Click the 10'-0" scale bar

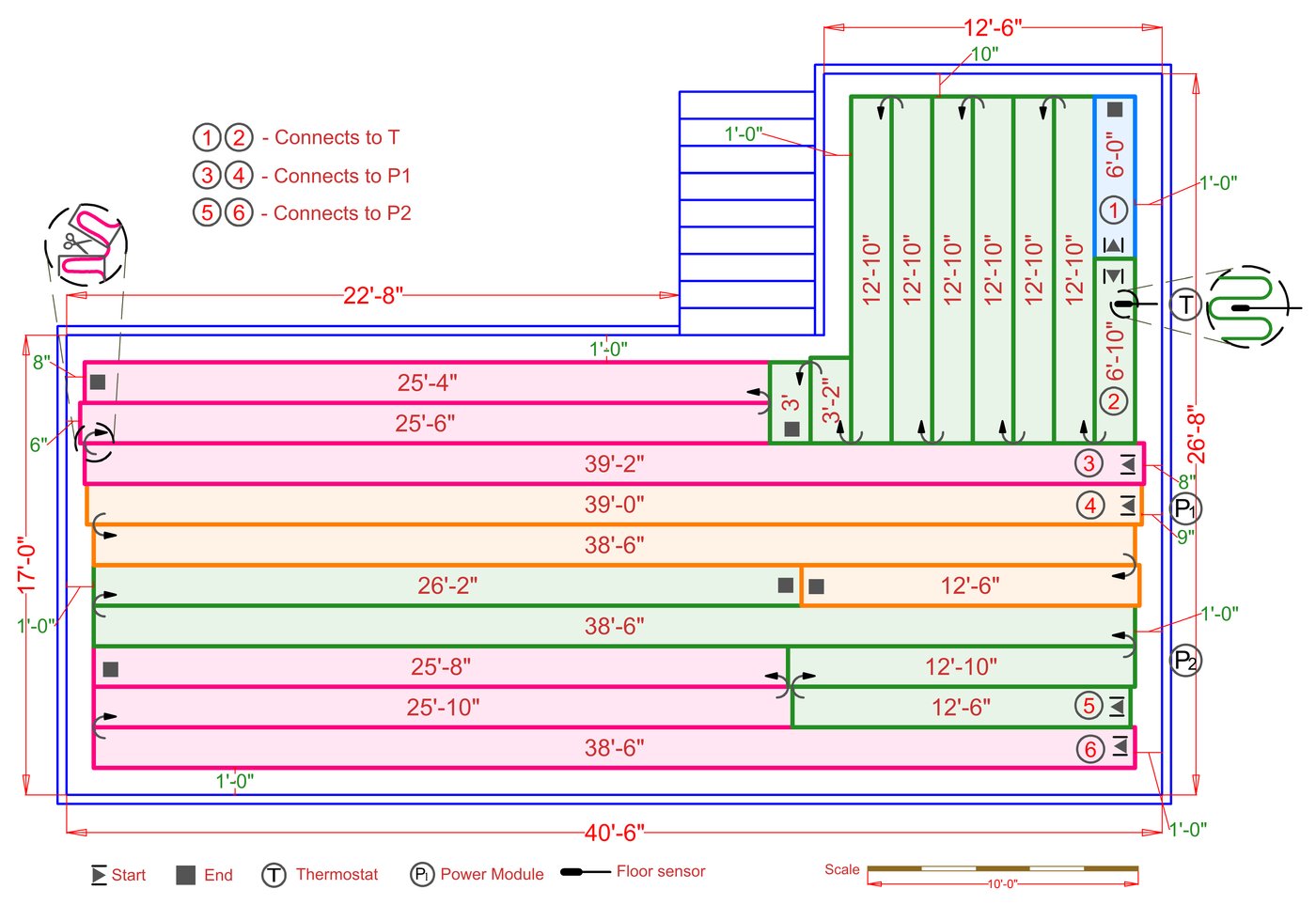(x=1002, y=869)
